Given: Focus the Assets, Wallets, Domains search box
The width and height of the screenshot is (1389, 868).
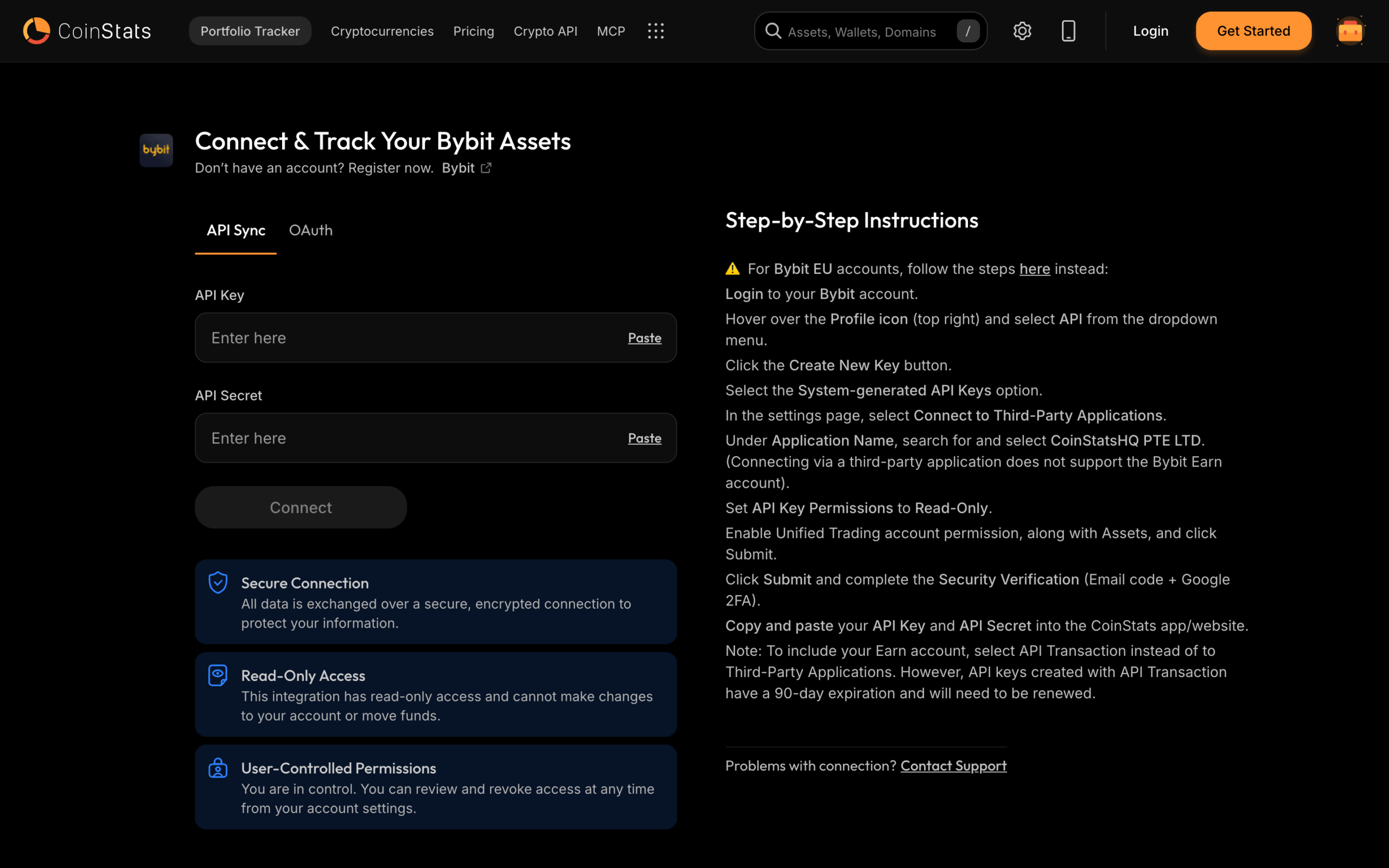Looking at the screenshot, I should [x=870, y=31].
